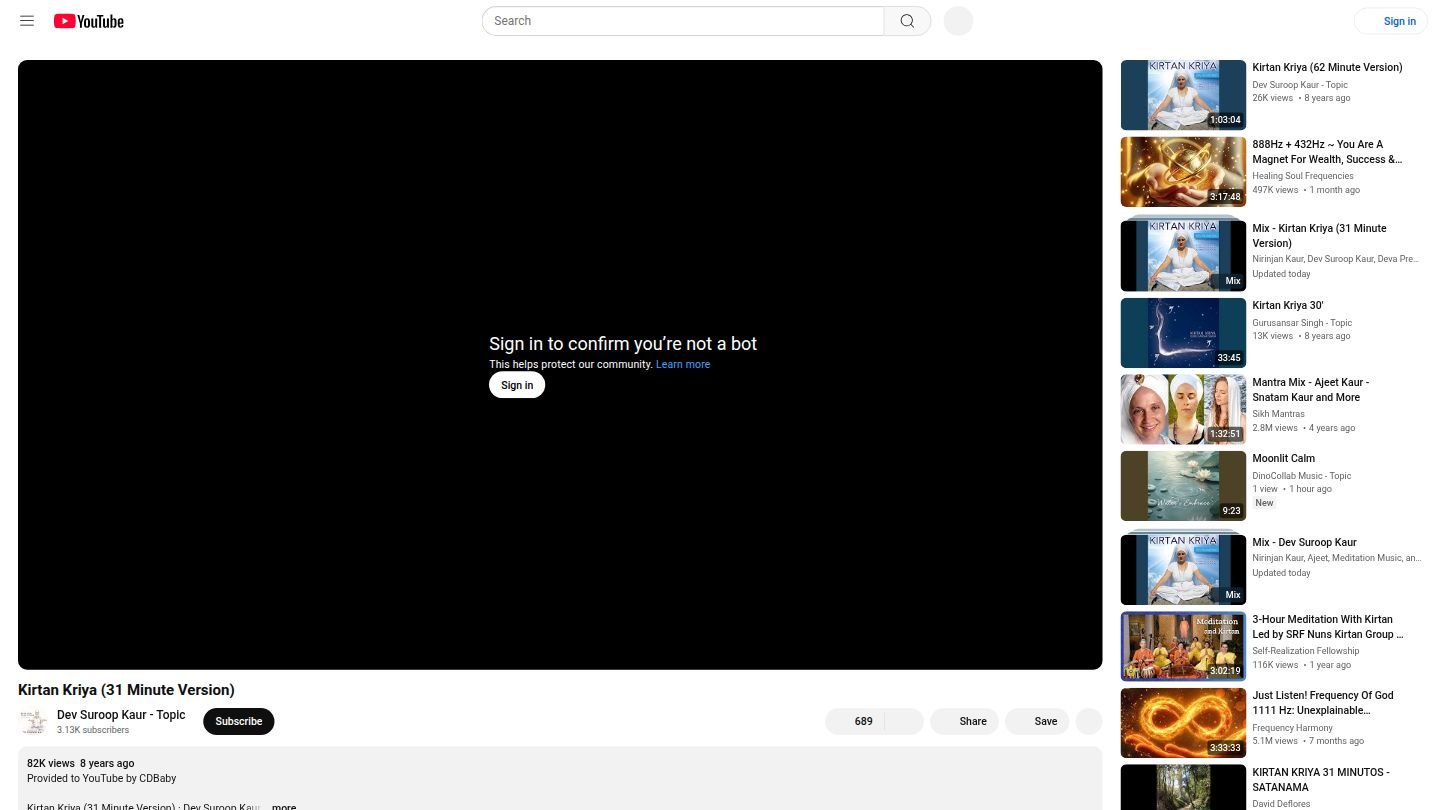Click channel name Gurusansar Singh - Topic
This screenshot has width=1440, height=810.
click(1302, 323)
